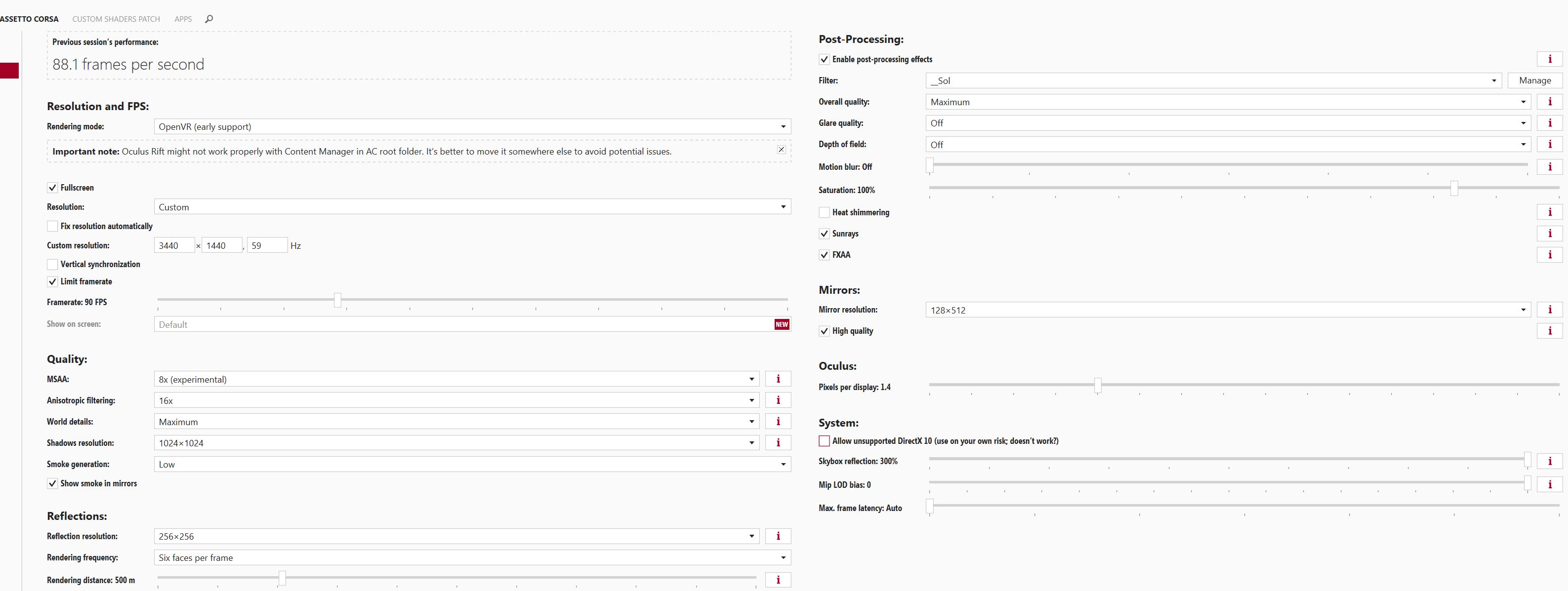Click the Framerate slider handle
The image size is (1568, 591).
click(x=338, y=300)
